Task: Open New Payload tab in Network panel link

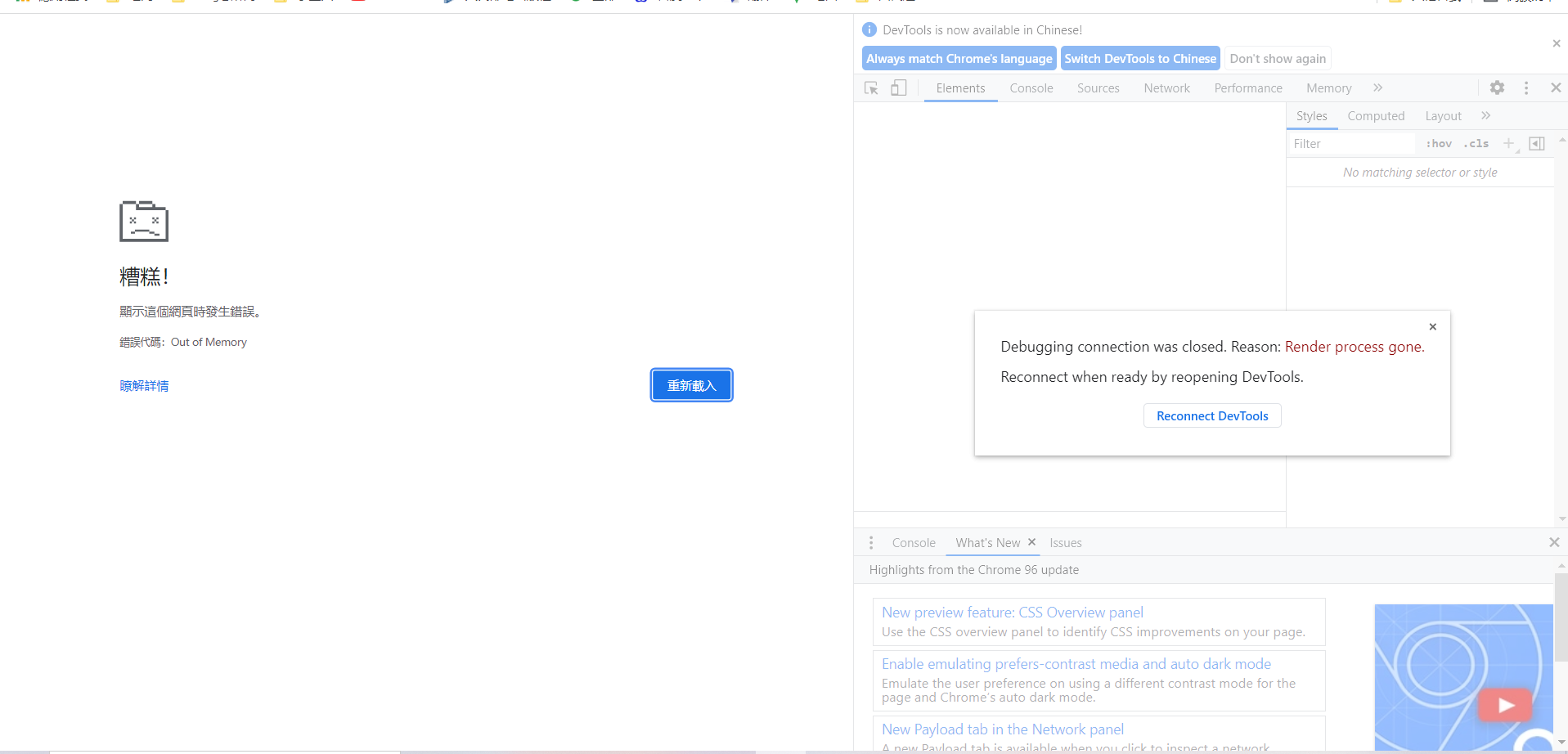Action: tap(1003, 729)
